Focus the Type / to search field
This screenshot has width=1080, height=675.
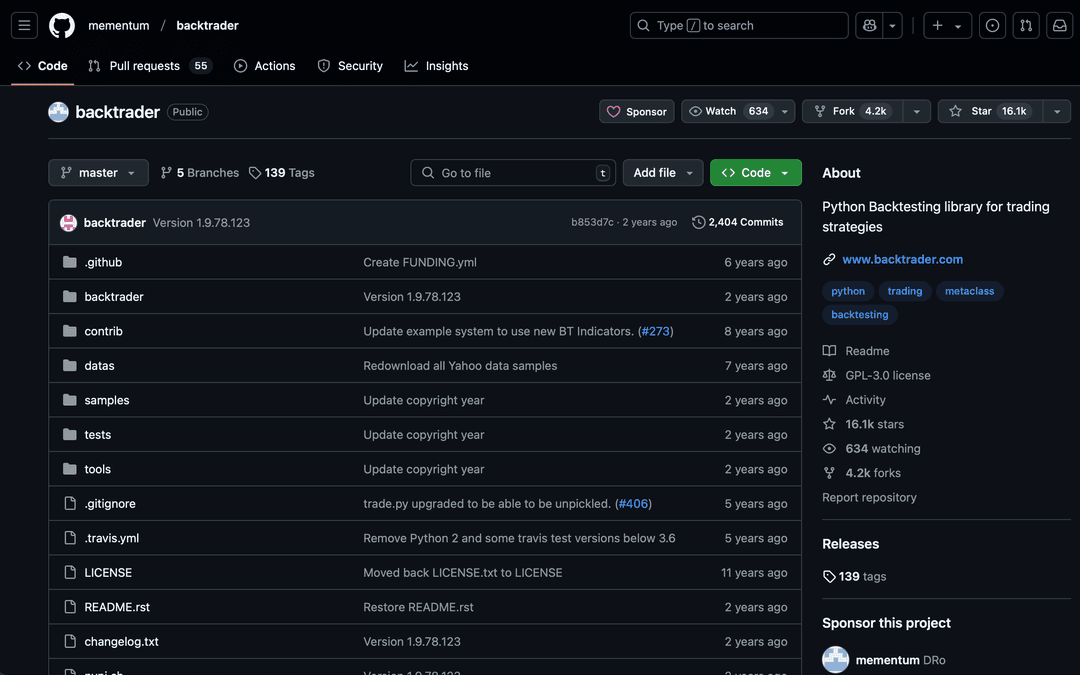739,25
